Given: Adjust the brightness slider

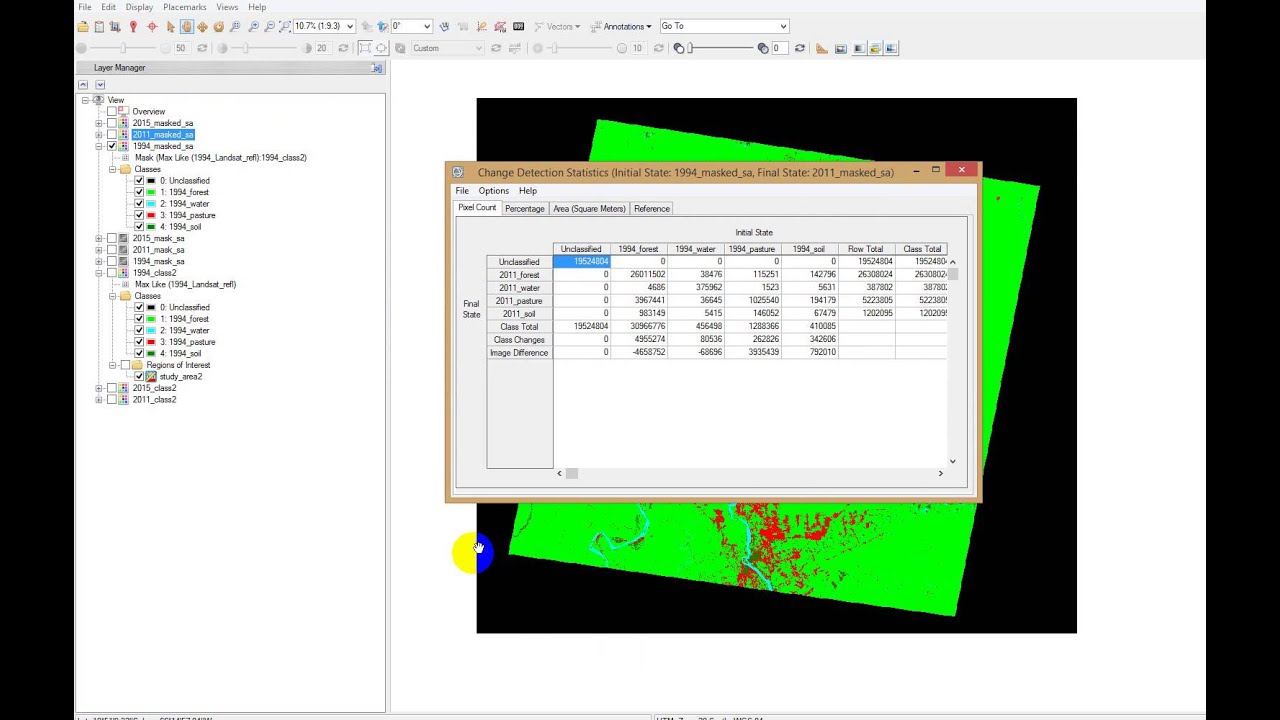Looking at the screenshot, I should pyautogui.click(x=124, y=48).
